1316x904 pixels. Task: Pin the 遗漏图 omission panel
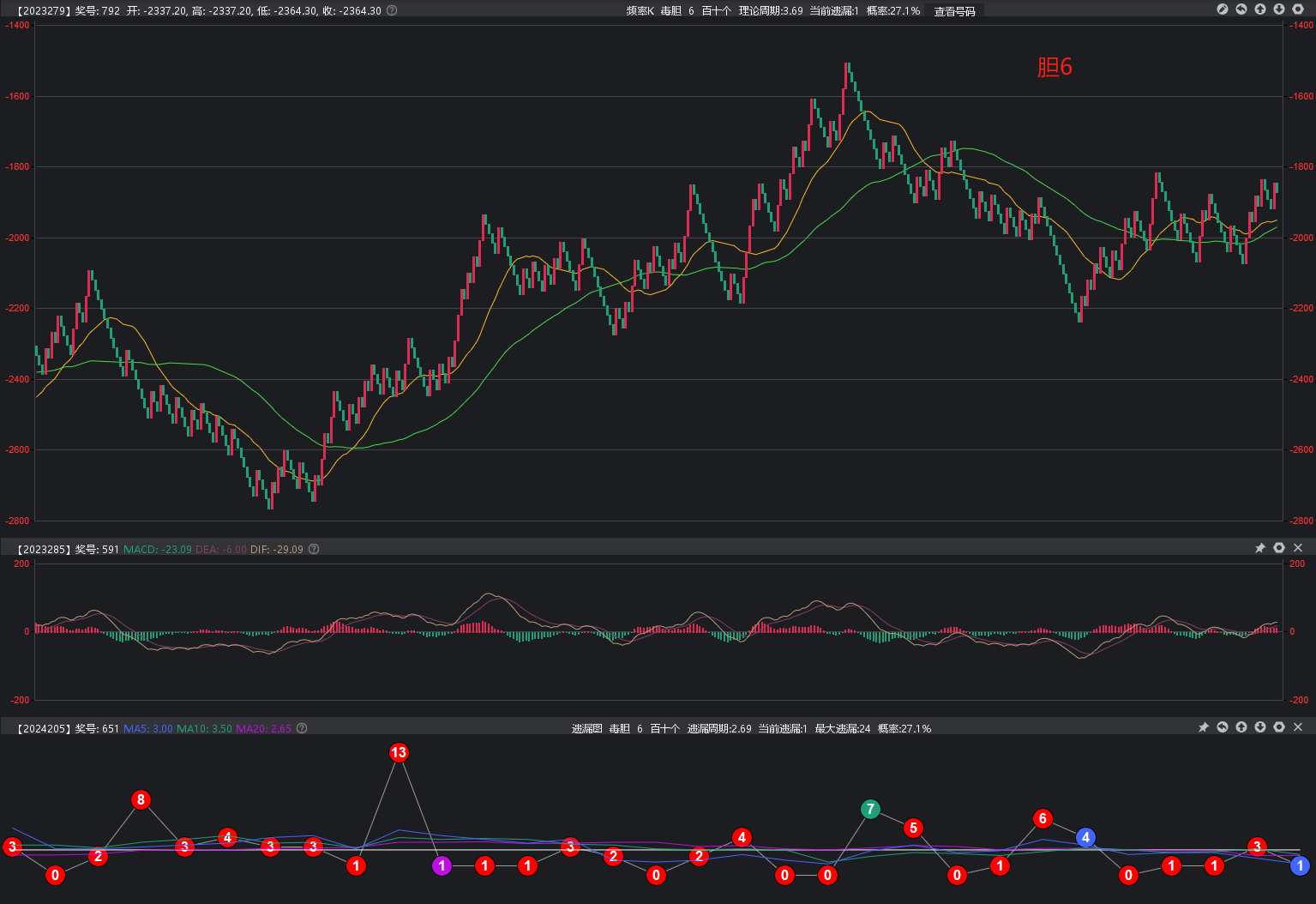1204,727
